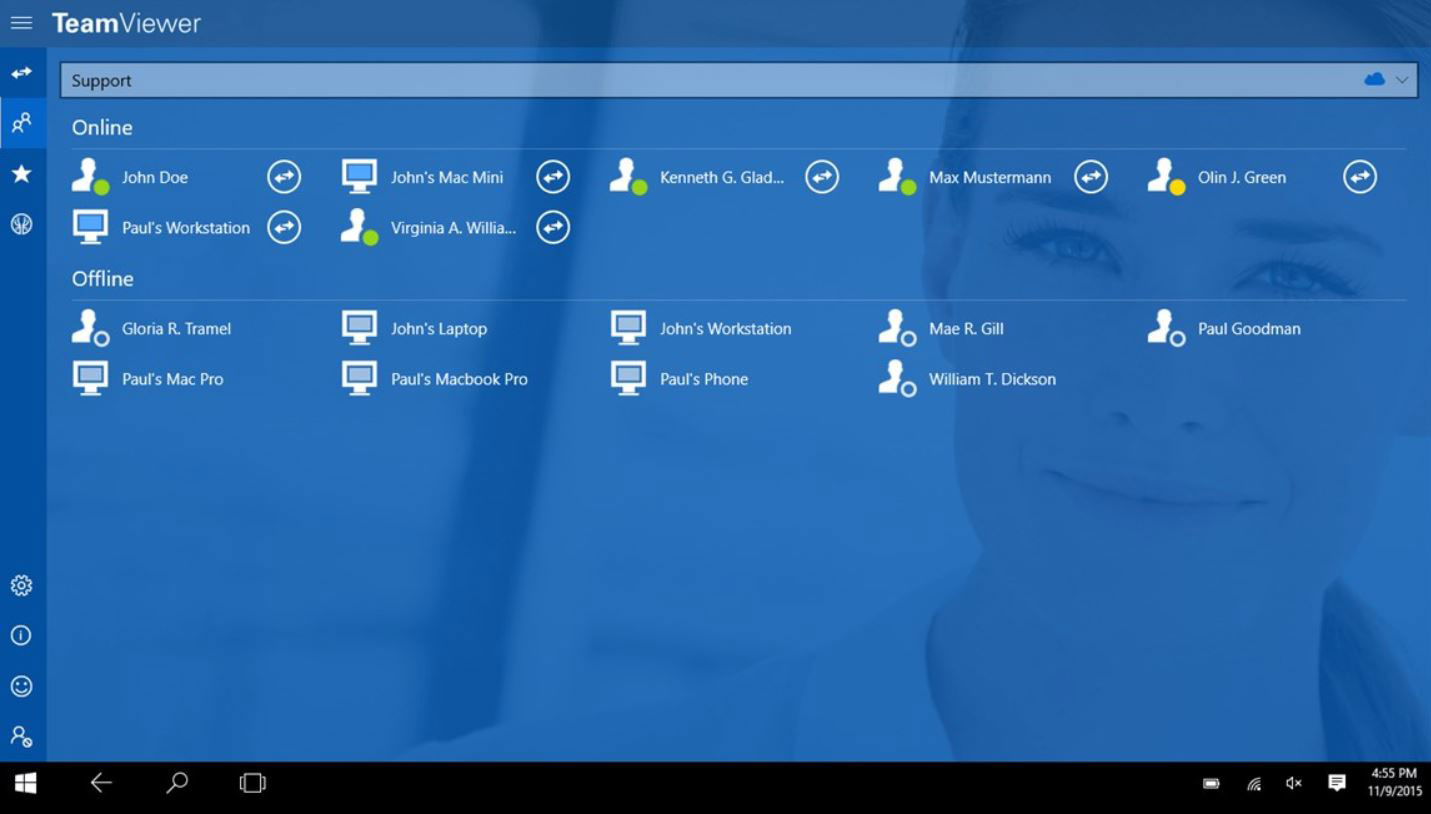Open TeamViewer settings via gear icon

point(21,586)
